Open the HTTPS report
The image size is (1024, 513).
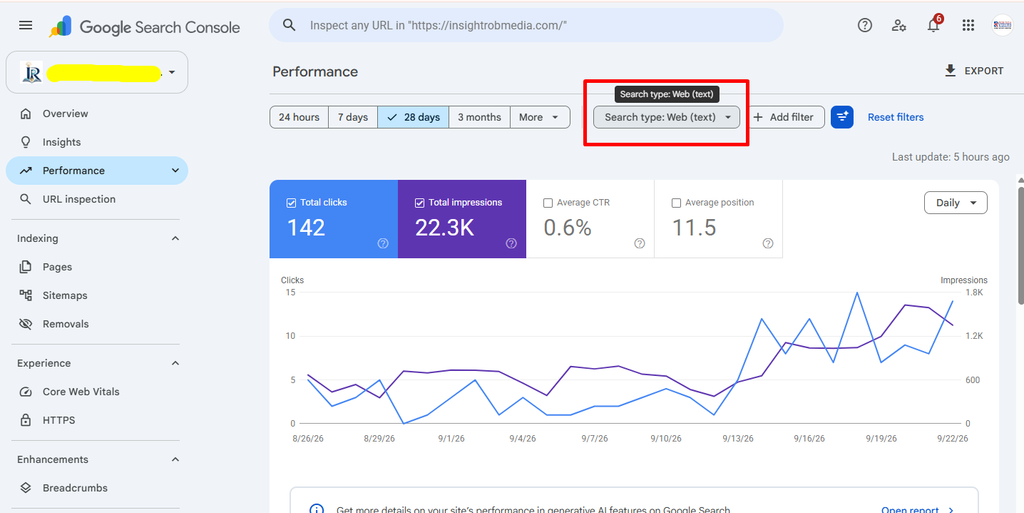[x=97, y=420]
